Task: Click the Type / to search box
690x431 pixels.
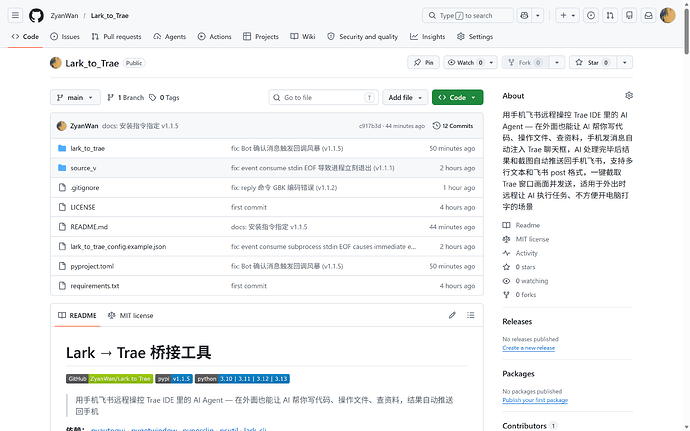Action: click(468, 15)
